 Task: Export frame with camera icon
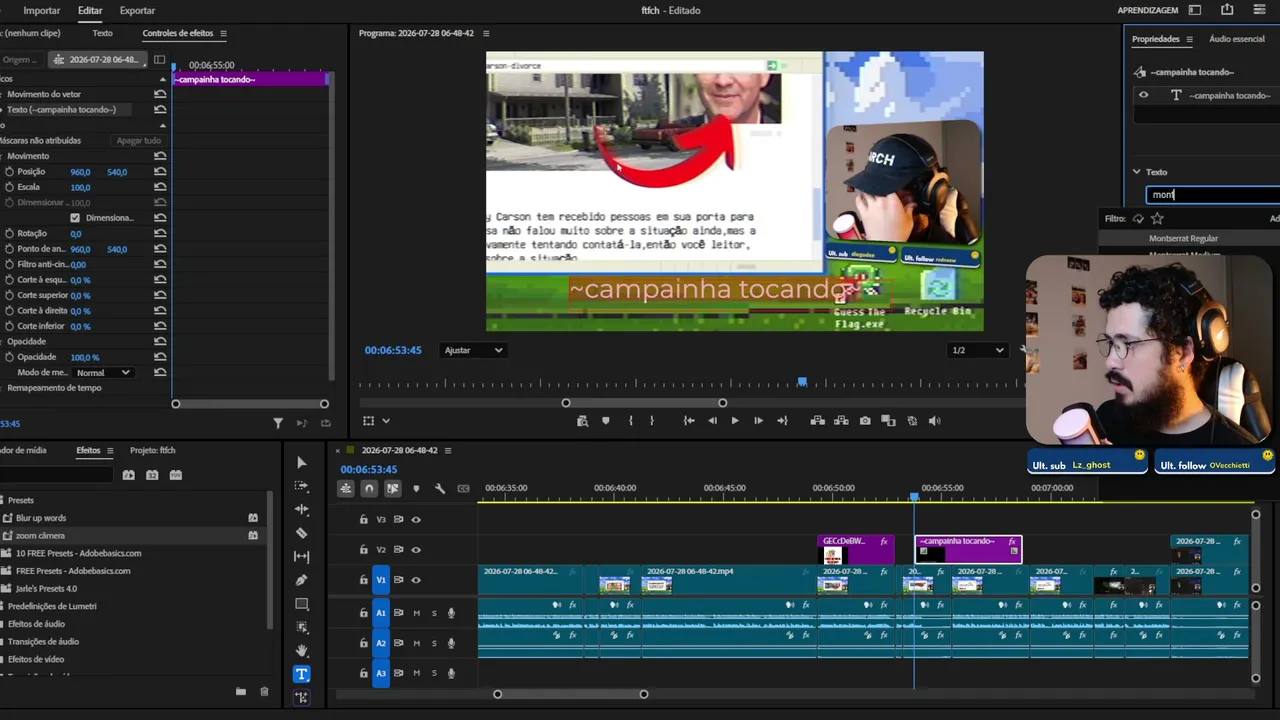coord(865,421)
